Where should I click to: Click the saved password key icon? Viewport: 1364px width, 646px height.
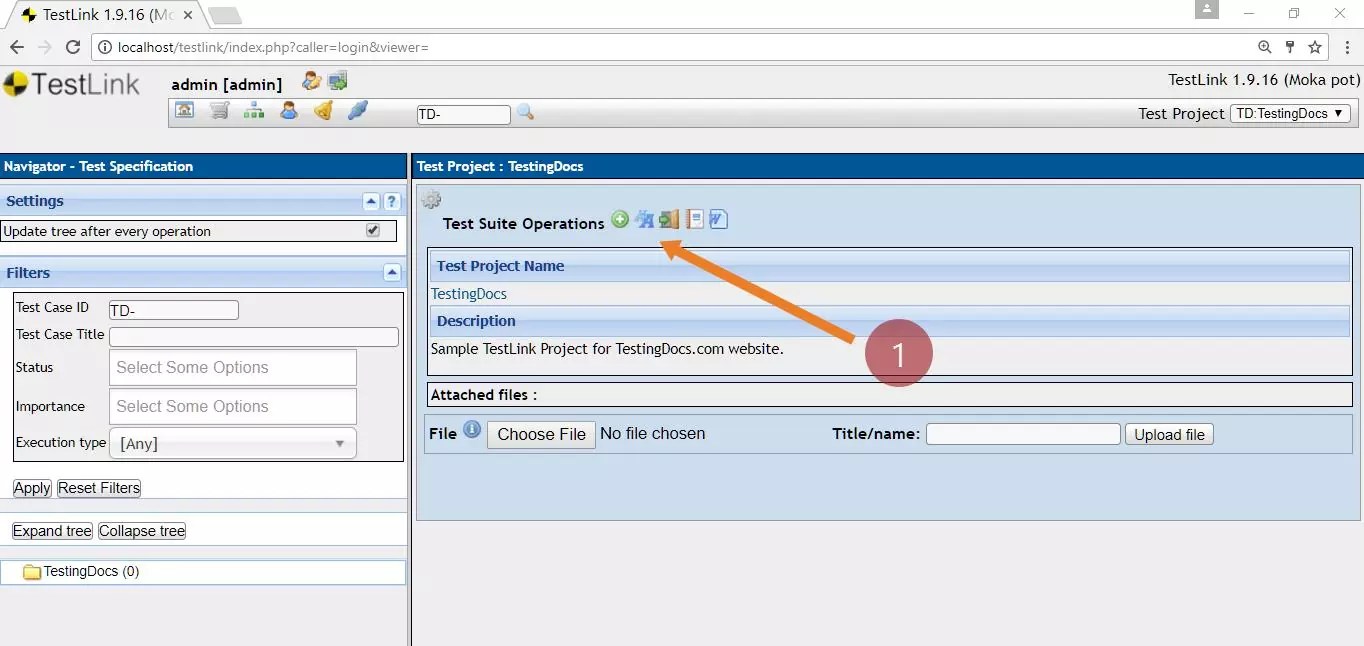coord(1290,47)
